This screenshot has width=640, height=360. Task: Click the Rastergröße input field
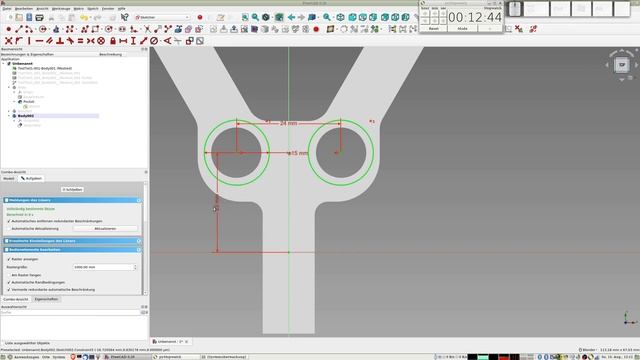point(103,267)
